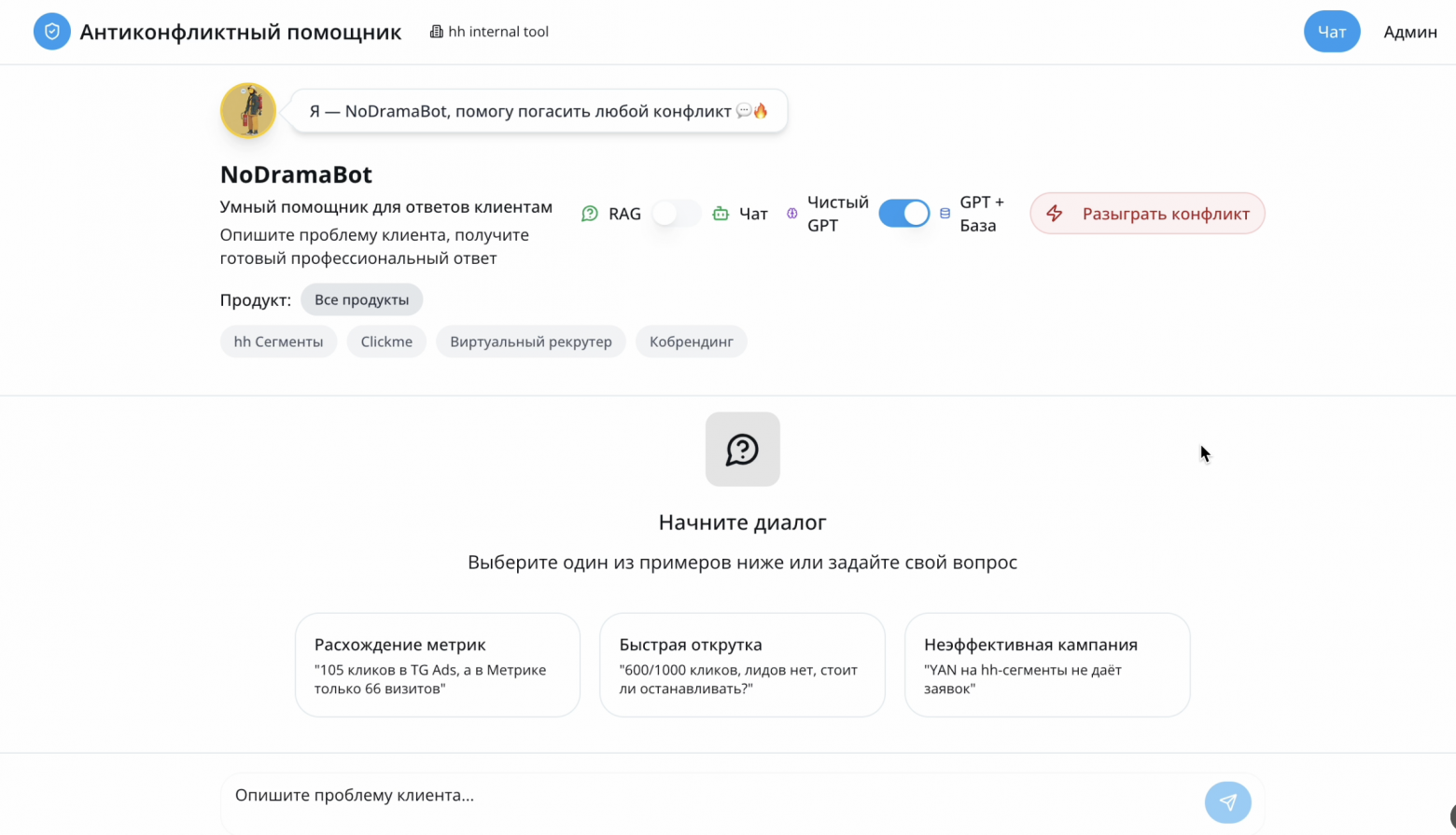Pick the Расхождение метрик example card
Screen dimensions: 1456x835
[437, 664]
